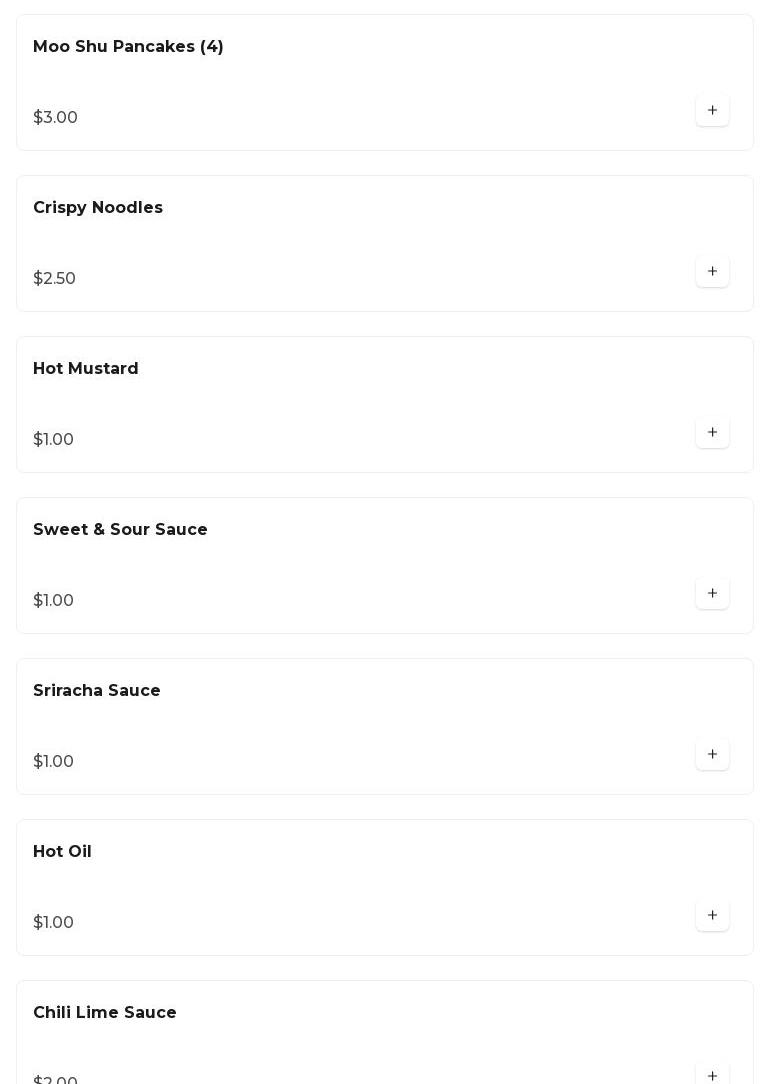Select the $1.00 price under Hot Mustard

53,440
